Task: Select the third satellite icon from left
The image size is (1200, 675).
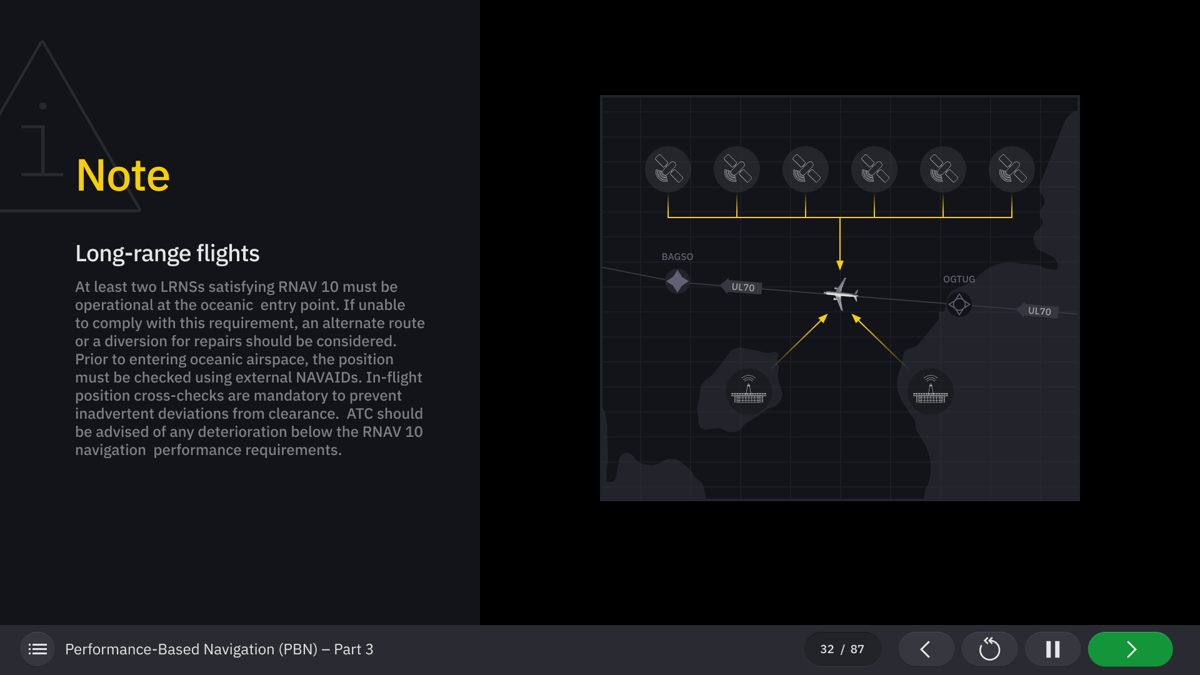Action: (x=805, y=170)
